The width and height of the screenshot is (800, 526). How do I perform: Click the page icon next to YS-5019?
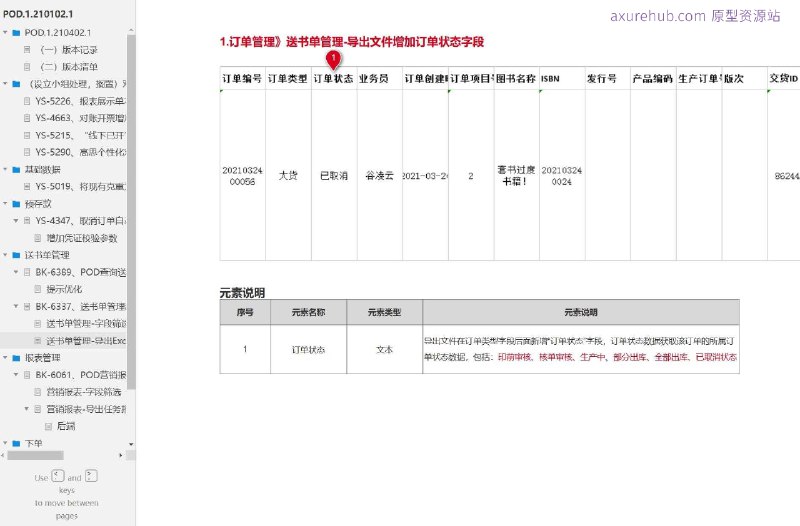coord(28,187)
